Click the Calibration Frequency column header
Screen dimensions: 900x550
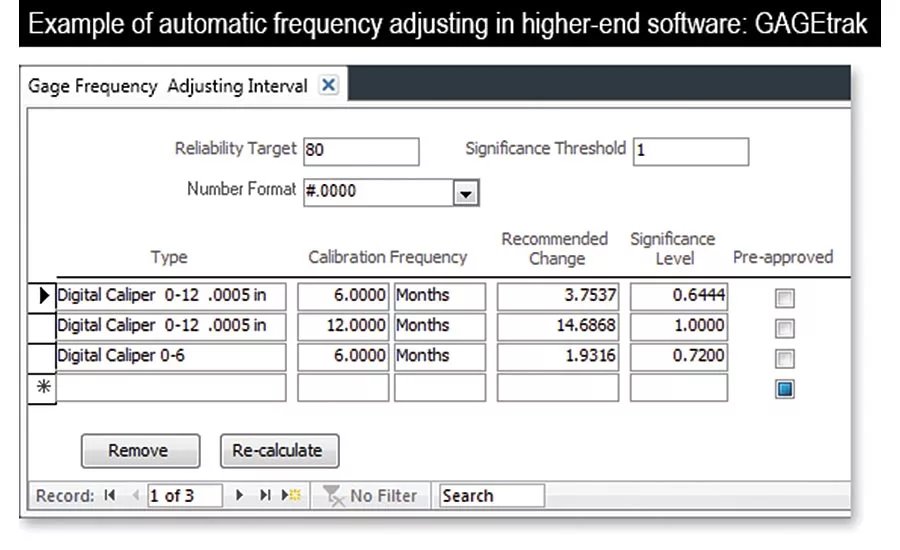[387, 257]
